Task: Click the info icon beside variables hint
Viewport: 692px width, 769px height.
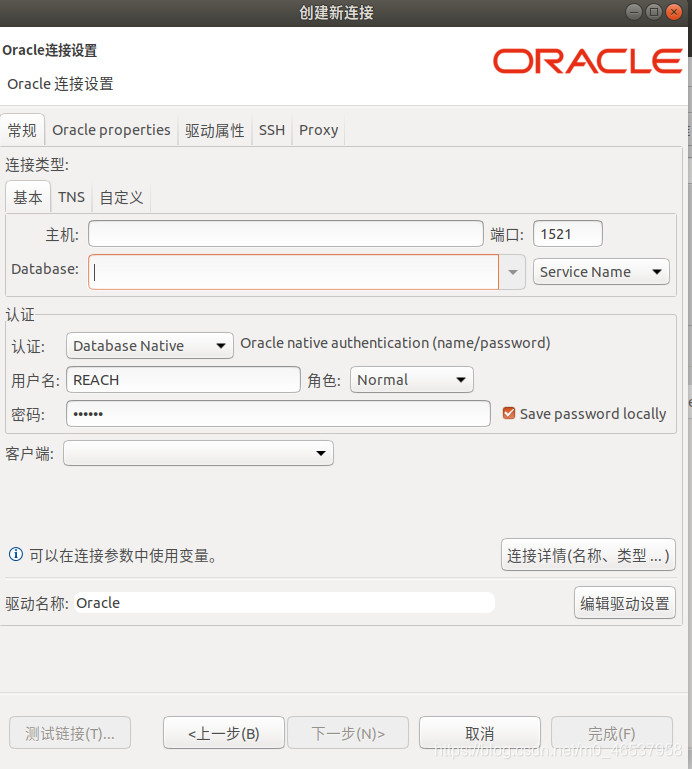Action: pyautogui.click(x=16, y=554)
